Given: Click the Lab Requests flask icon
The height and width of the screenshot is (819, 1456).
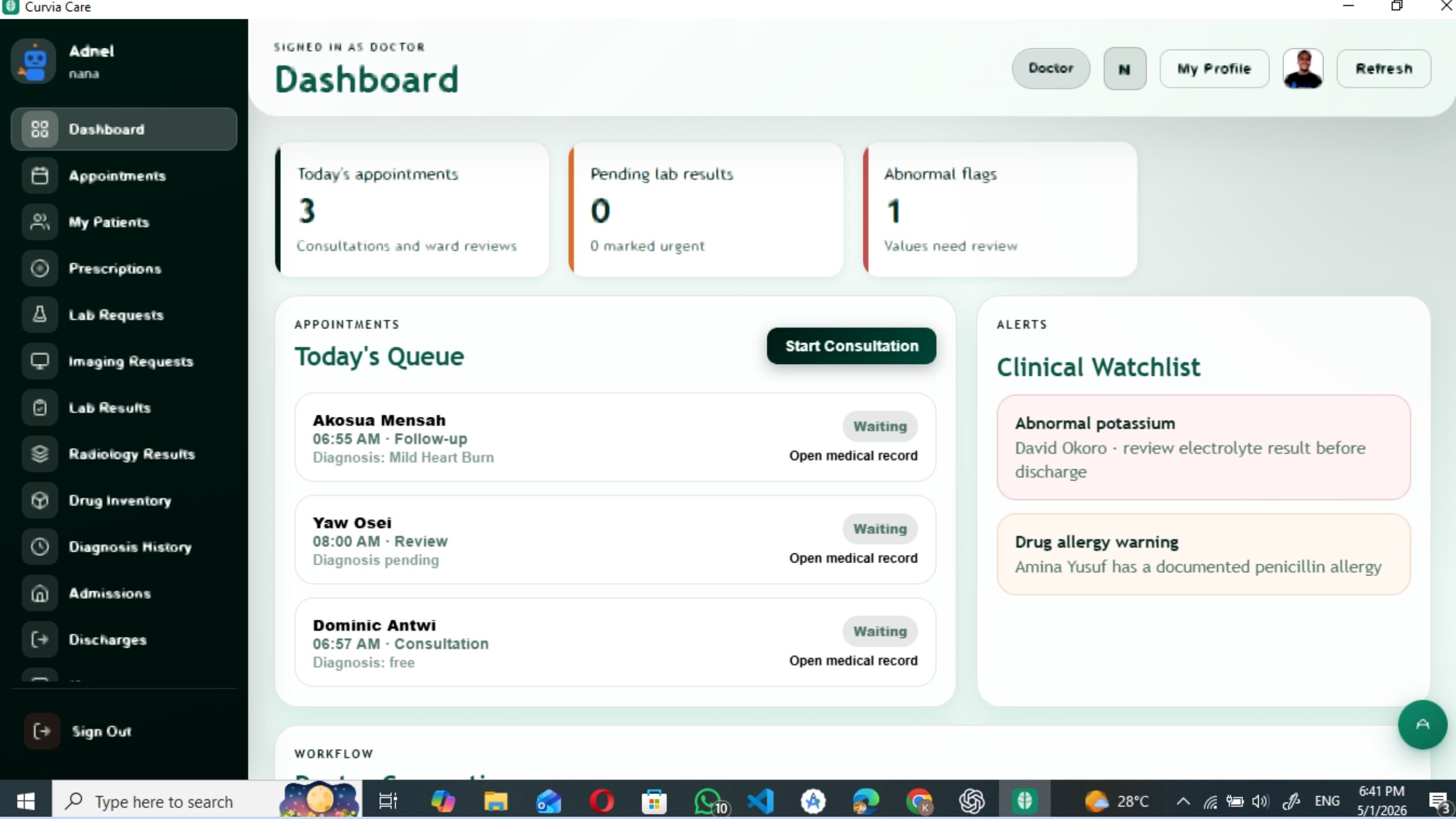Looking at the screenshot, I should [40, 315].
